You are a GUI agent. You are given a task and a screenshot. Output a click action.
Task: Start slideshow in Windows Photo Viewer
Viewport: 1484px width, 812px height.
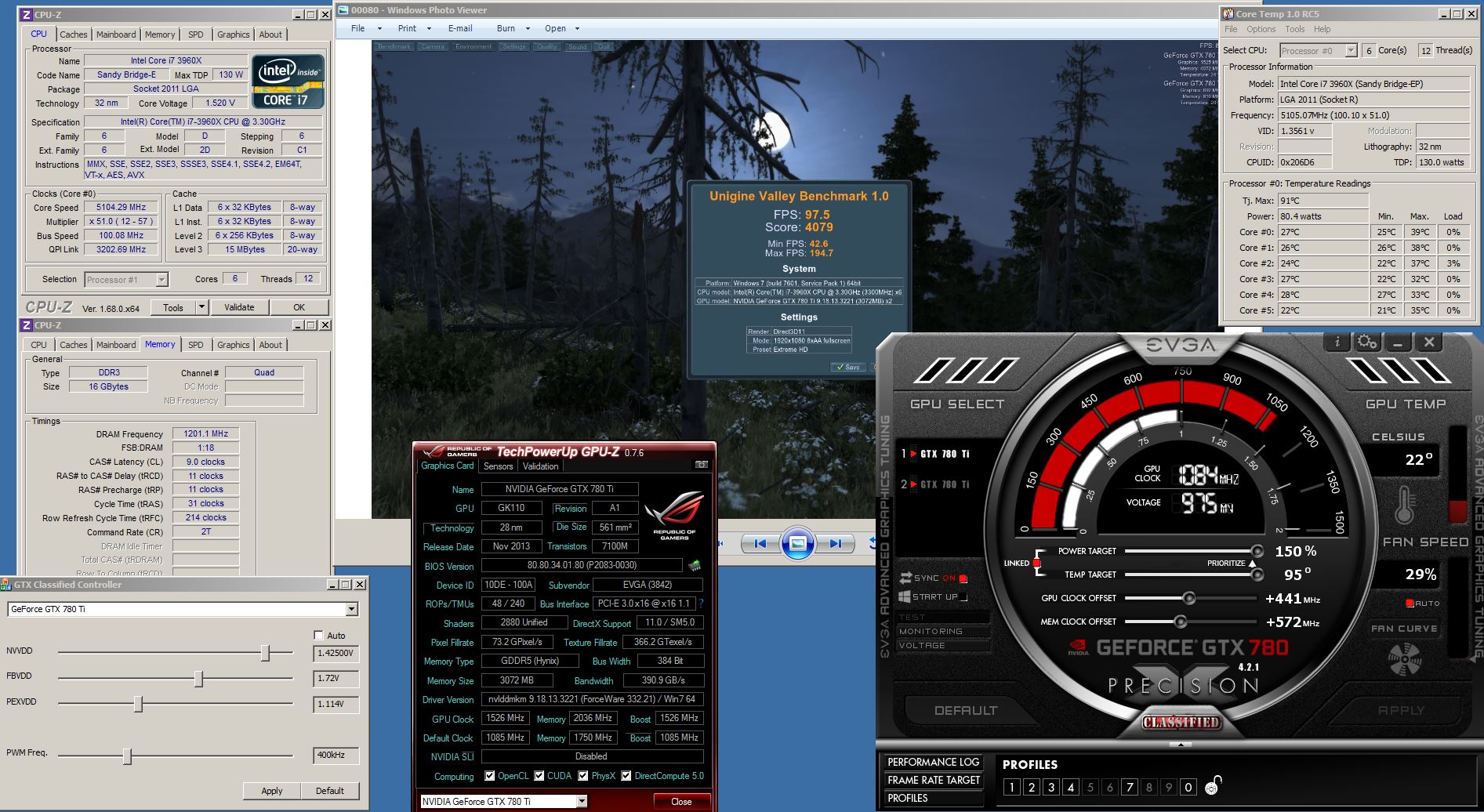797,543
